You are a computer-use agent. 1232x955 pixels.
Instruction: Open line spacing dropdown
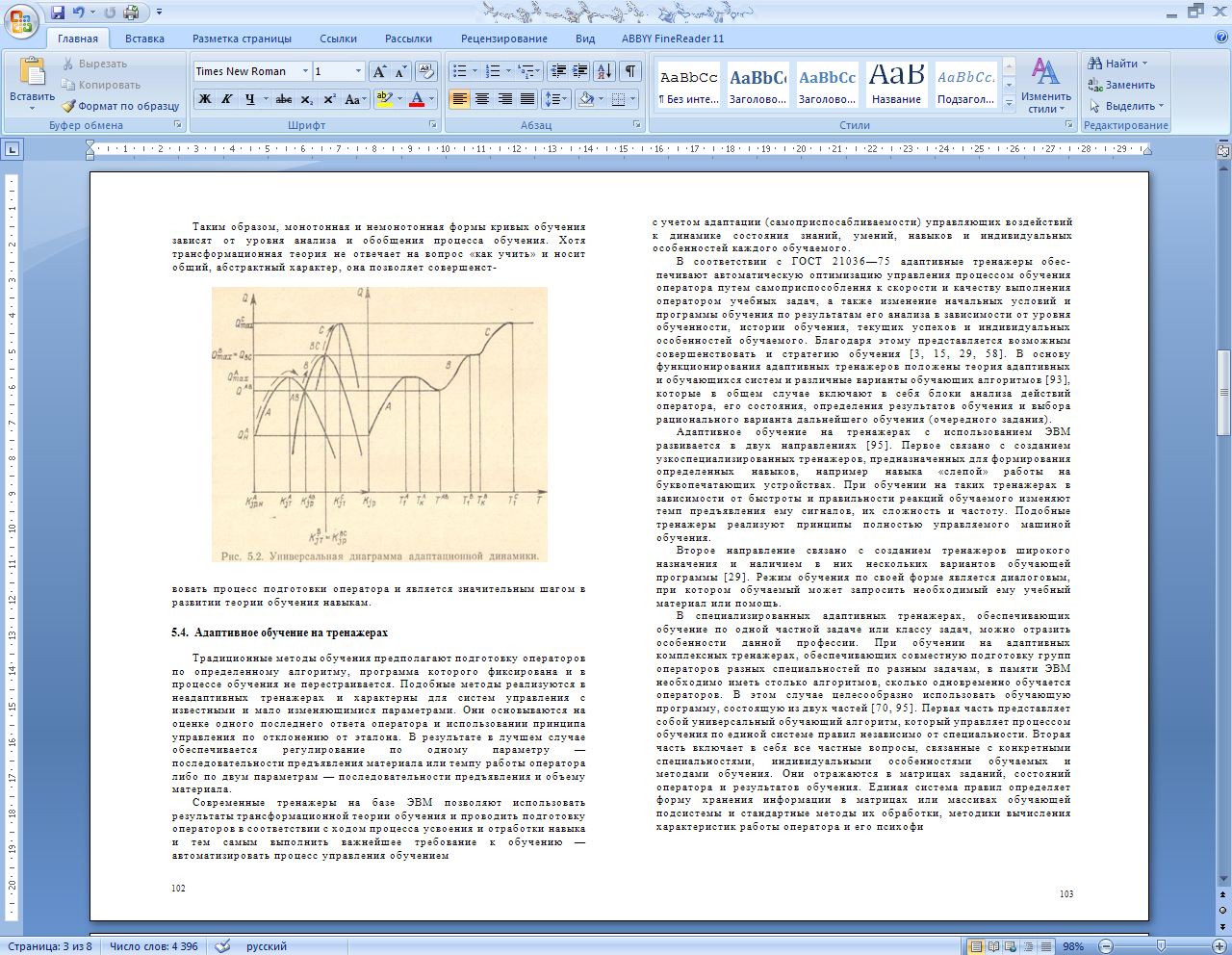(556, 99)
